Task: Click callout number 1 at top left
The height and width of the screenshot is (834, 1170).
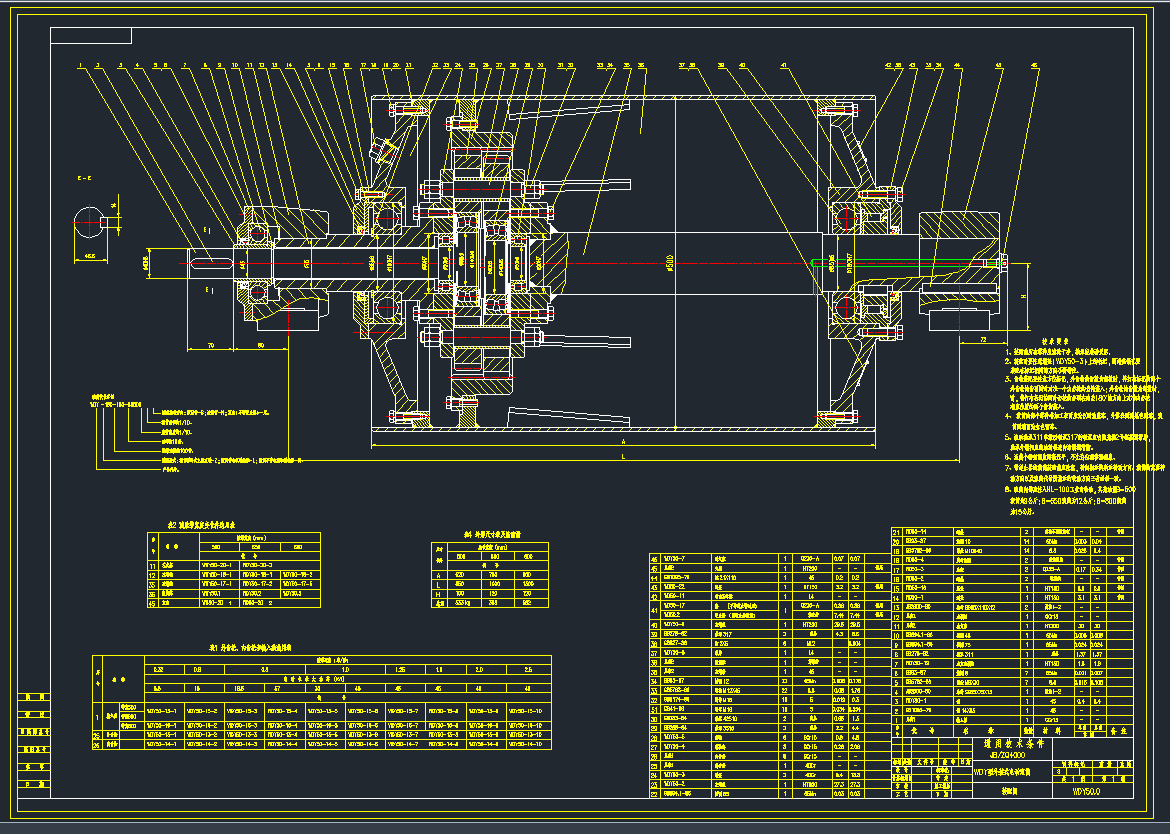Action: (78, 66)
